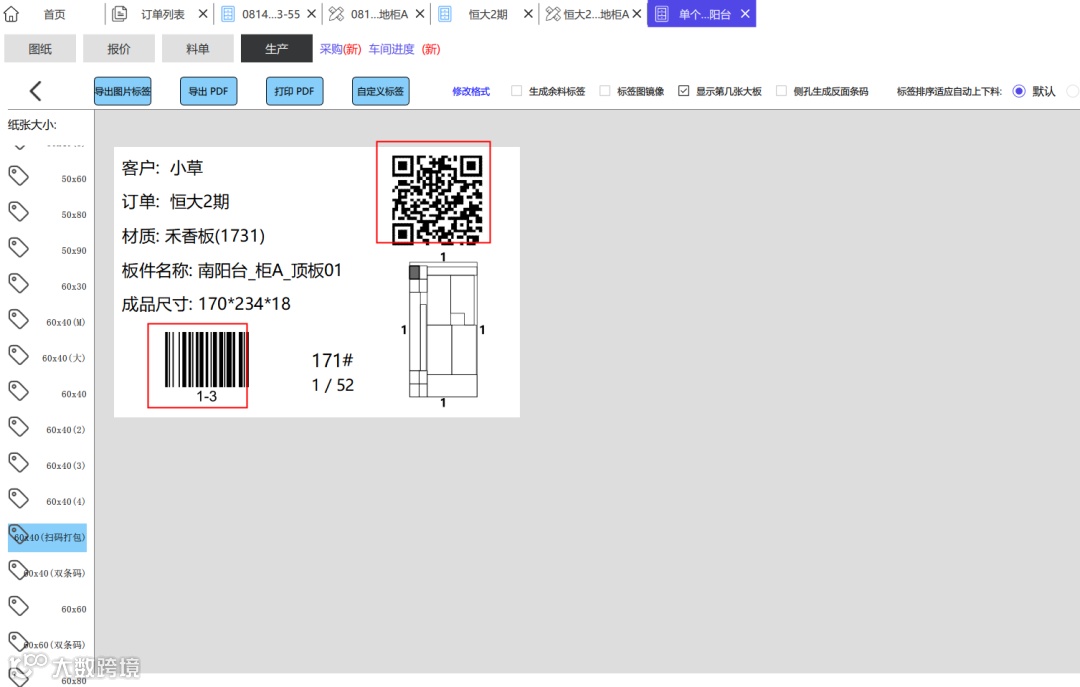Viewport: 1080px width, 687px height.
Task: Switch to the 0814...3-55 tab
Action: point(271,14)
